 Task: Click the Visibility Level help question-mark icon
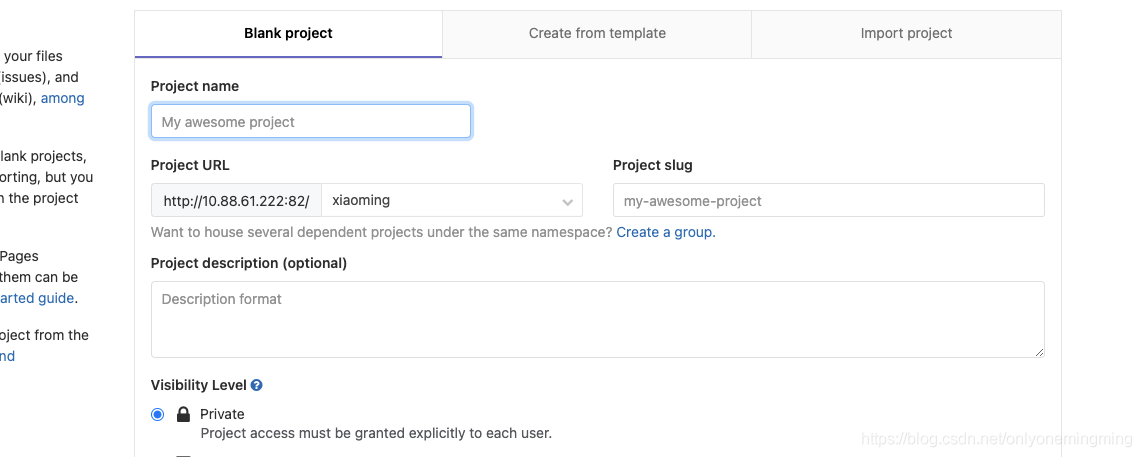[257, 385]
